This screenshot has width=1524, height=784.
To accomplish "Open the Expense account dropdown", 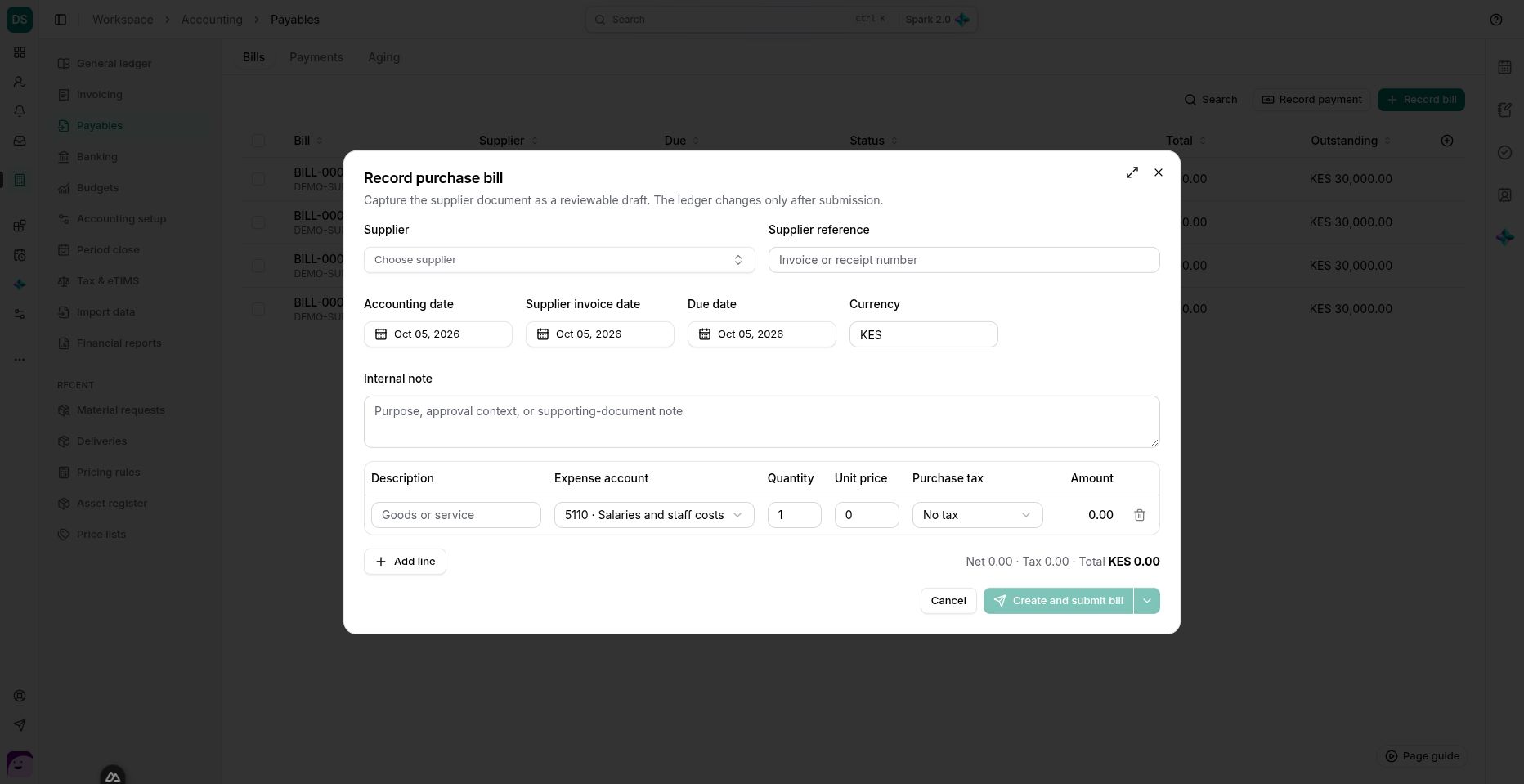I will pos(654,515).
